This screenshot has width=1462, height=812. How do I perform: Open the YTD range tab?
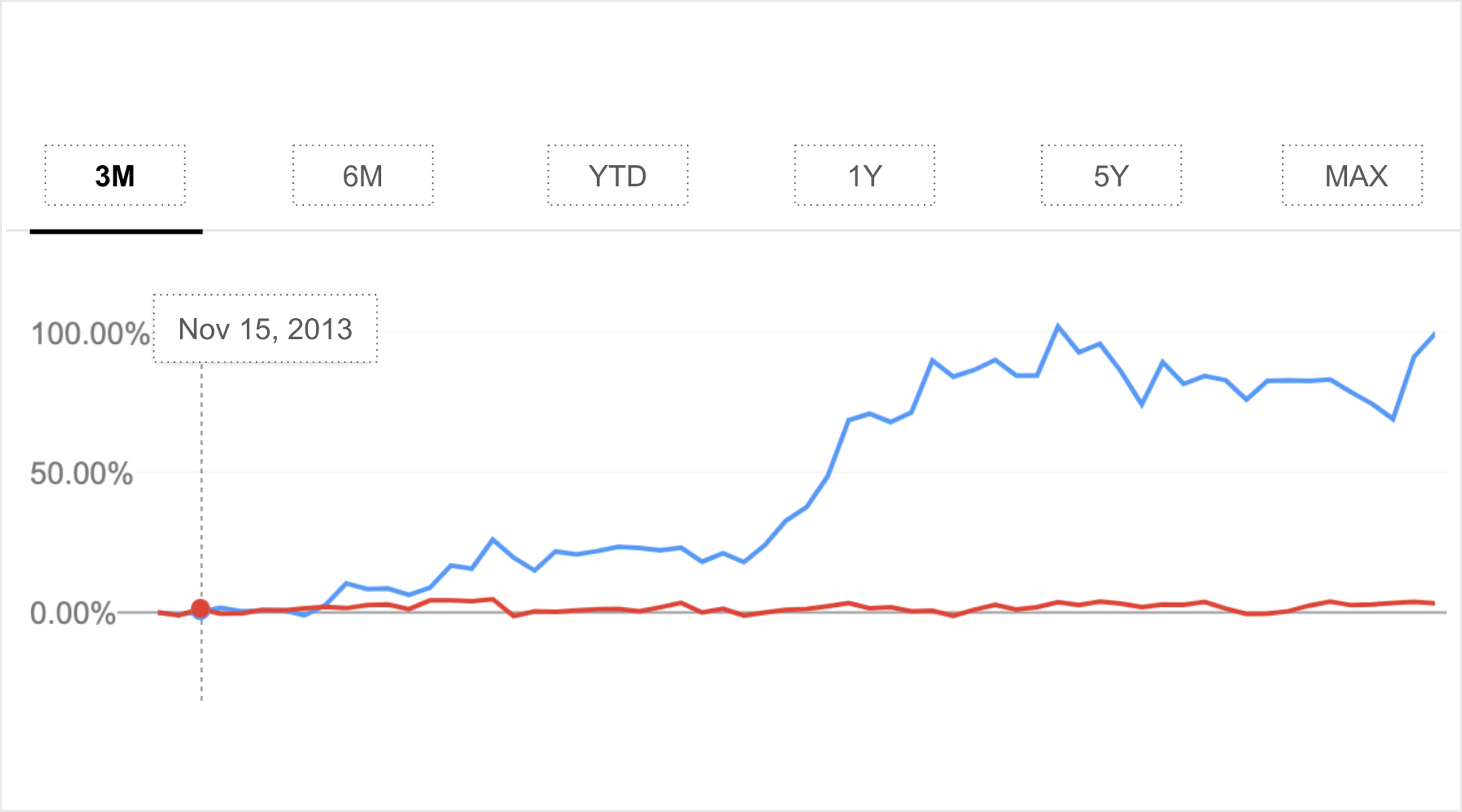617,176
